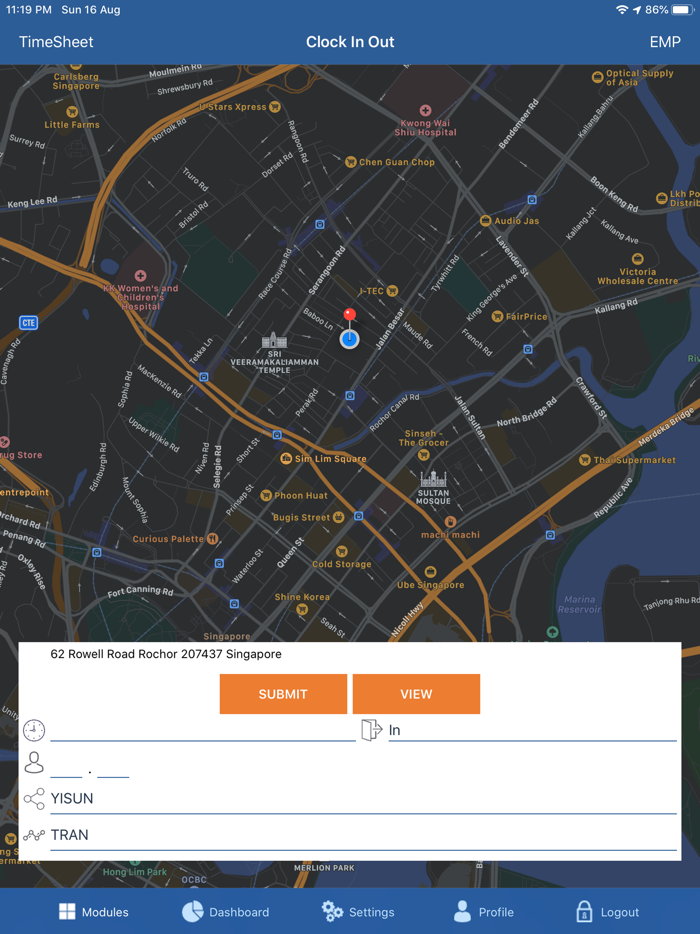Tap the Chen Guan Chop map marker
Image resolution: width=700 pixels, height=934 pixels.
click(x=351, y=161)
